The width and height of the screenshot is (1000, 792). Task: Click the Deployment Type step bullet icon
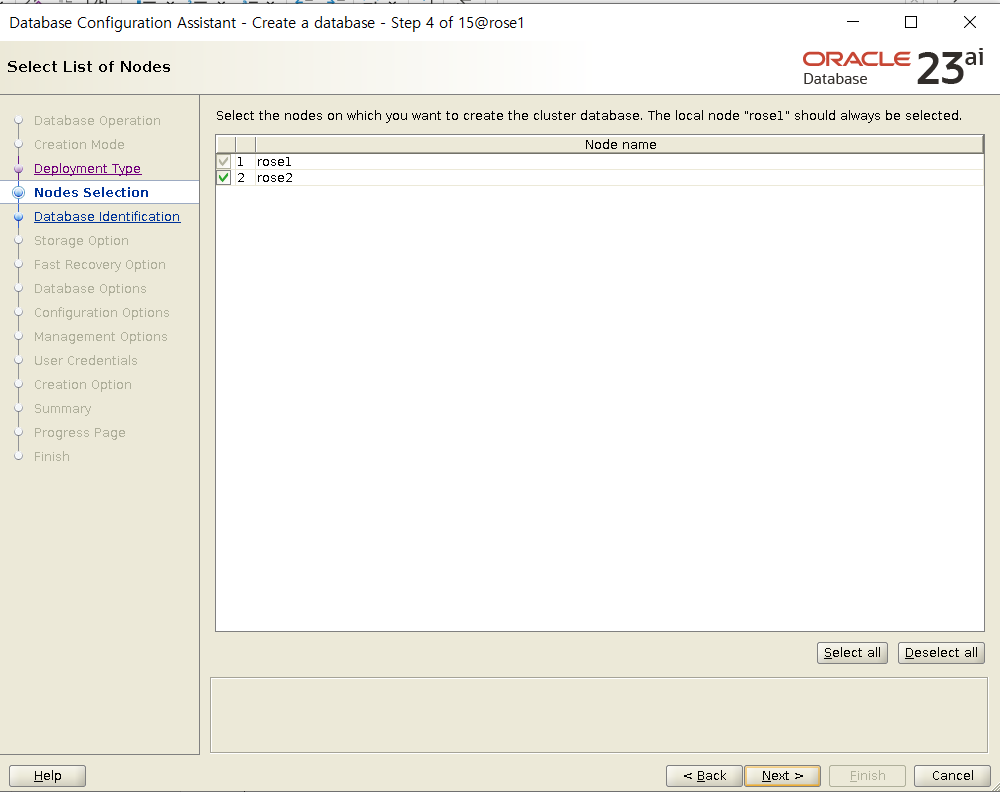tap(18, 169)
